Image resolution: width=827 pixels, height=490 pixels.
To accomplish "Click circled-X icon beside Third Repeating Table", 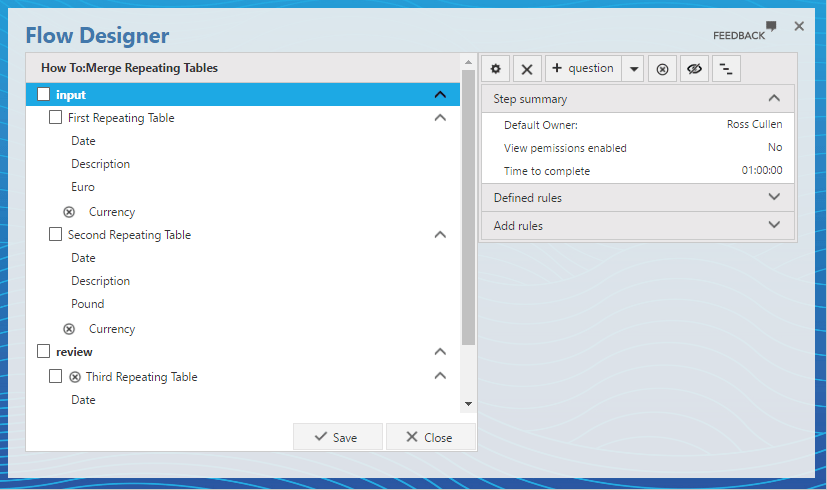I will [75, 377].
